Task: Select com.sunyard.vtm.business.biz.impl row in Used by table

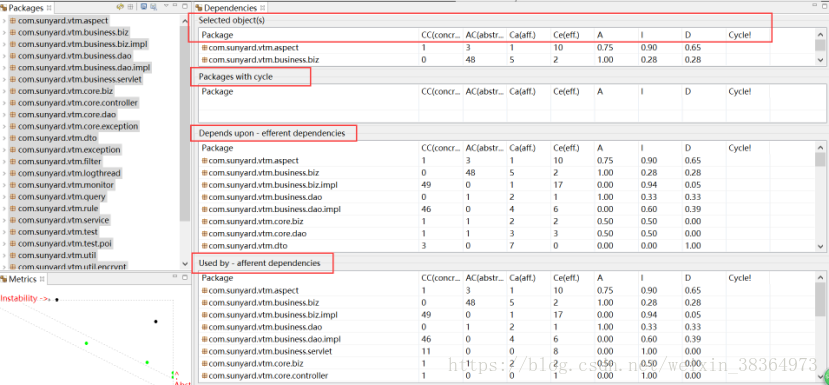Action: tap(507, 315)
